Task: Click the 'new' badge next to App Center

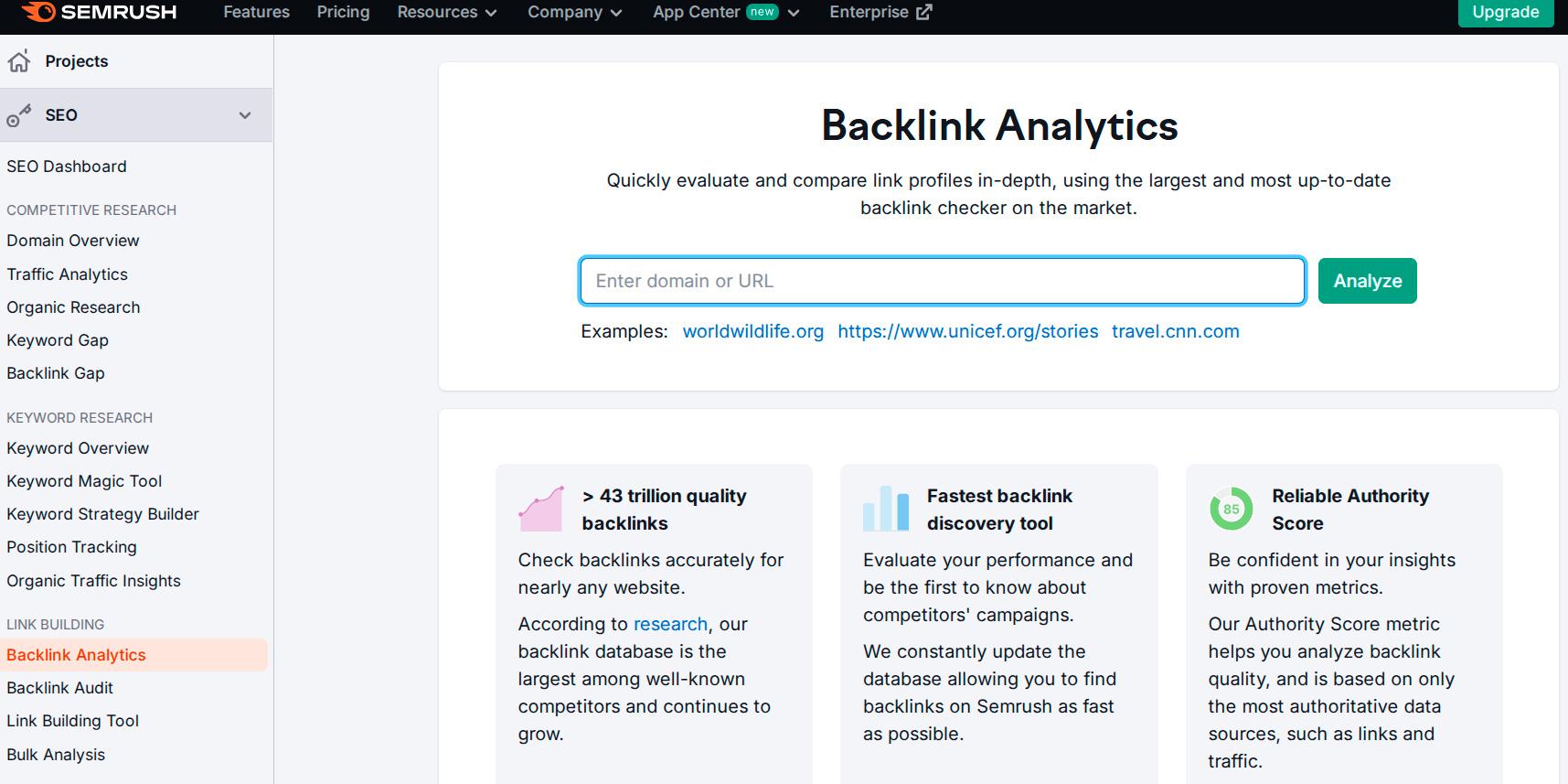Action: [x=762, y=12]
